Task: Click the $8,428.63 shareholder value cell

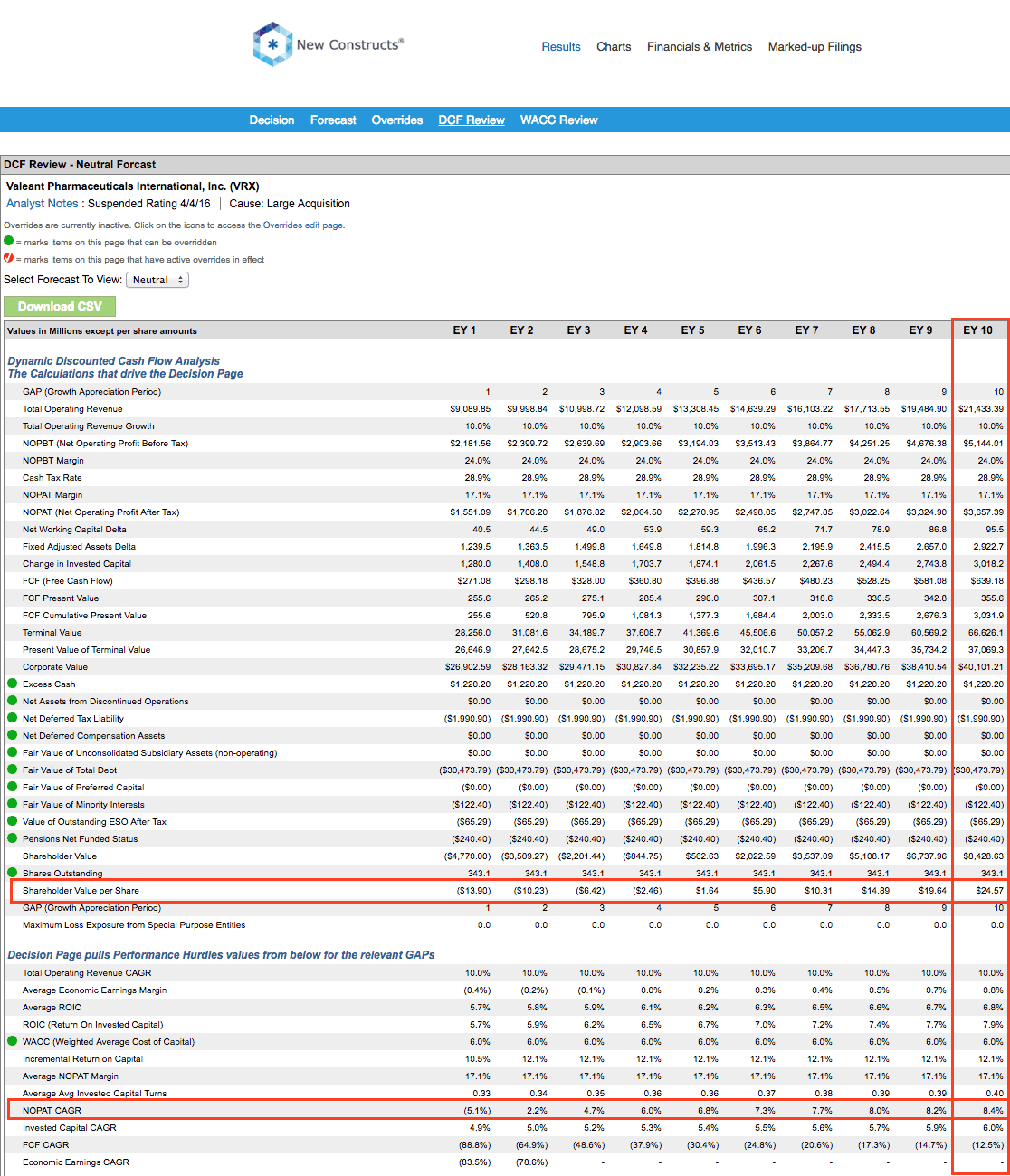Action: tap(984, 856)
